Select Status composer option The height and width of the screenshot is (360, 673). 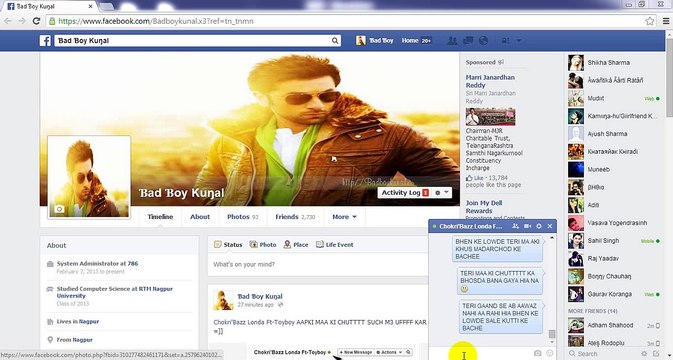coord(228,245)
